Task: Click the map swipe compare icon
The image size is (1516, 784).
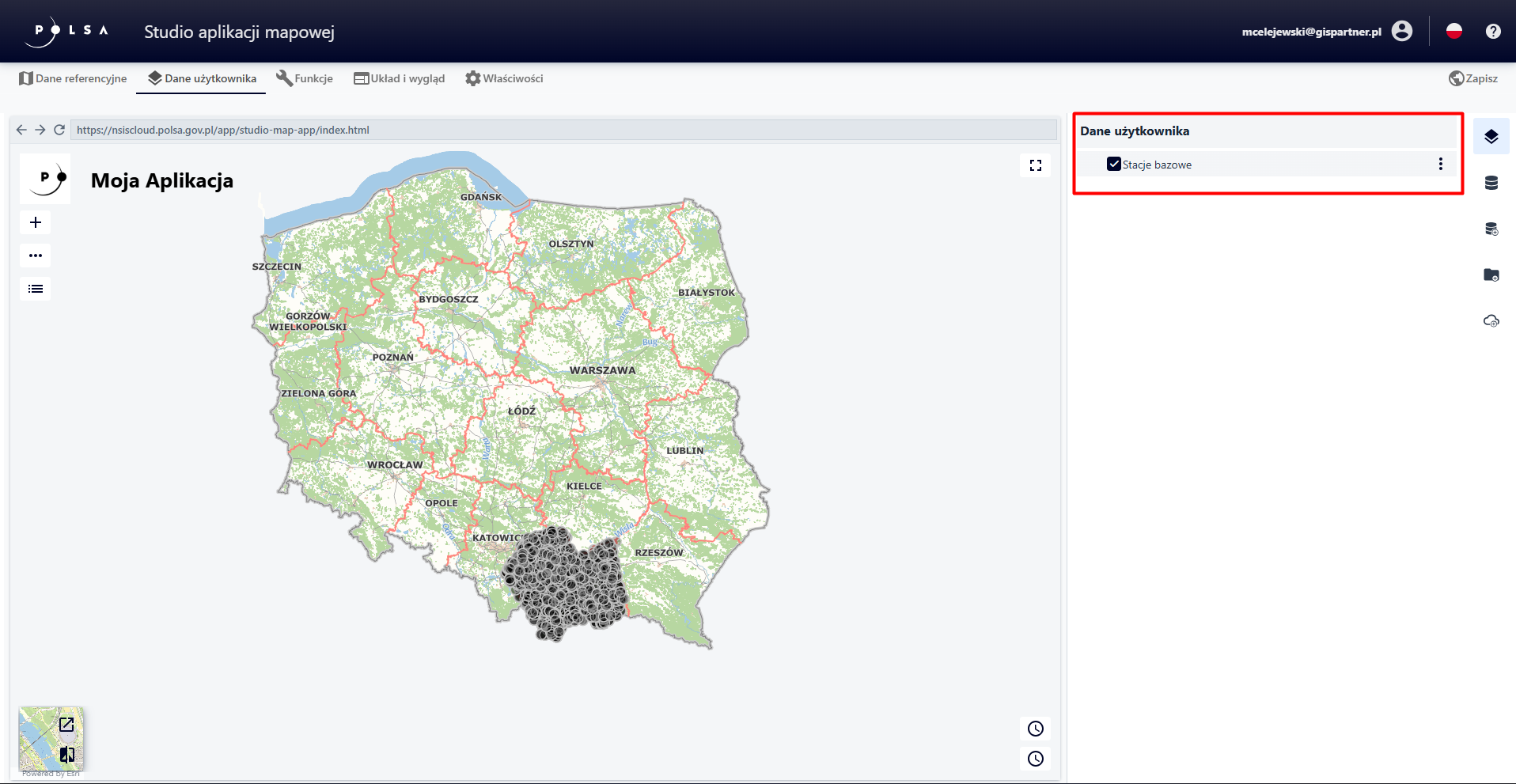Action: point(67,755)
